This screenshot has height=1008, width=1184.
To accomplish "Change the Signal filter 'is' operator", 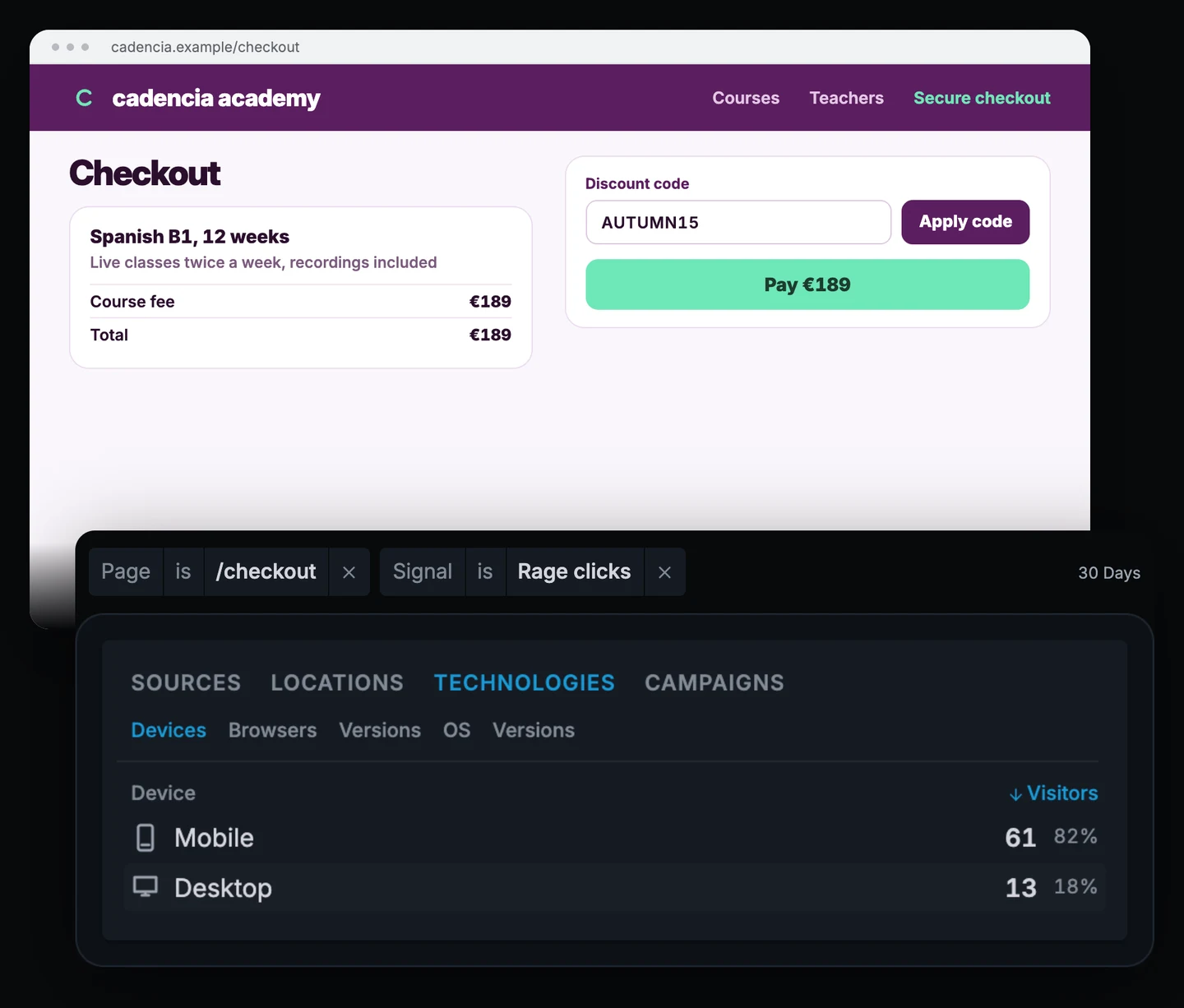I will pos(485,572).
